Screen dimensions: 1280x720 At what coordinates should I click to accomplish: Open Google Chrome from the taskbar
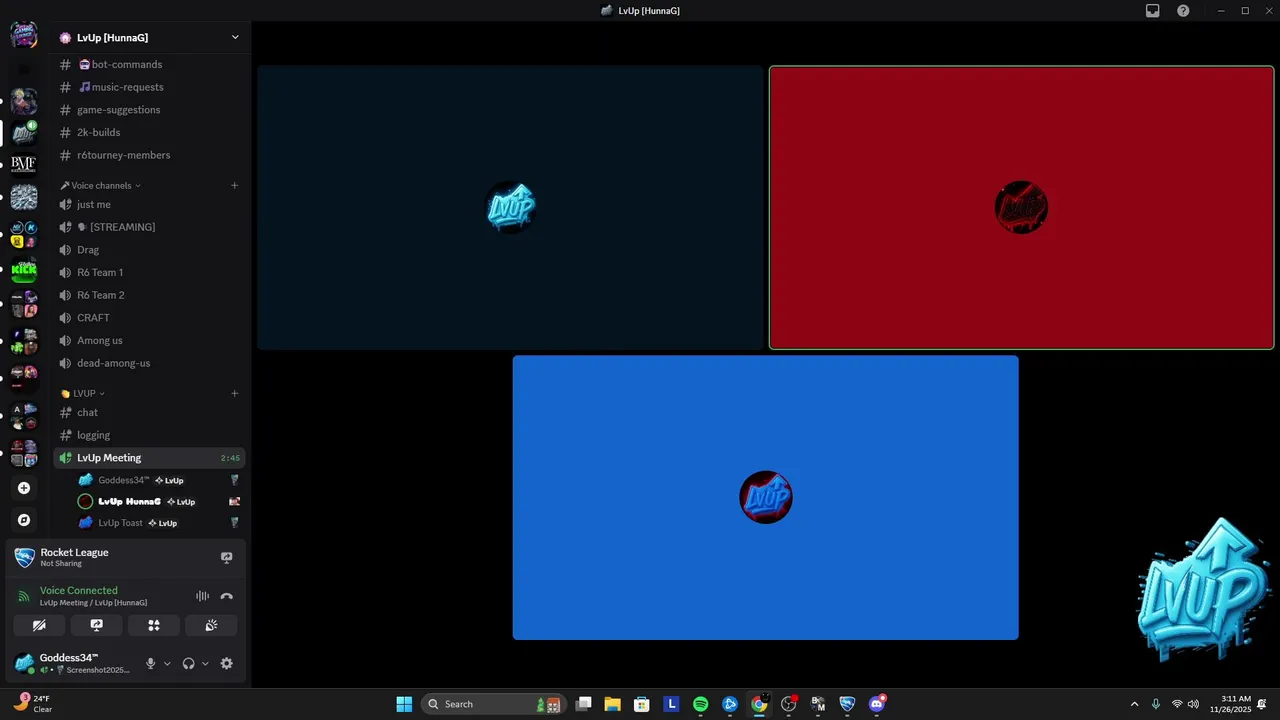[759, 704]
